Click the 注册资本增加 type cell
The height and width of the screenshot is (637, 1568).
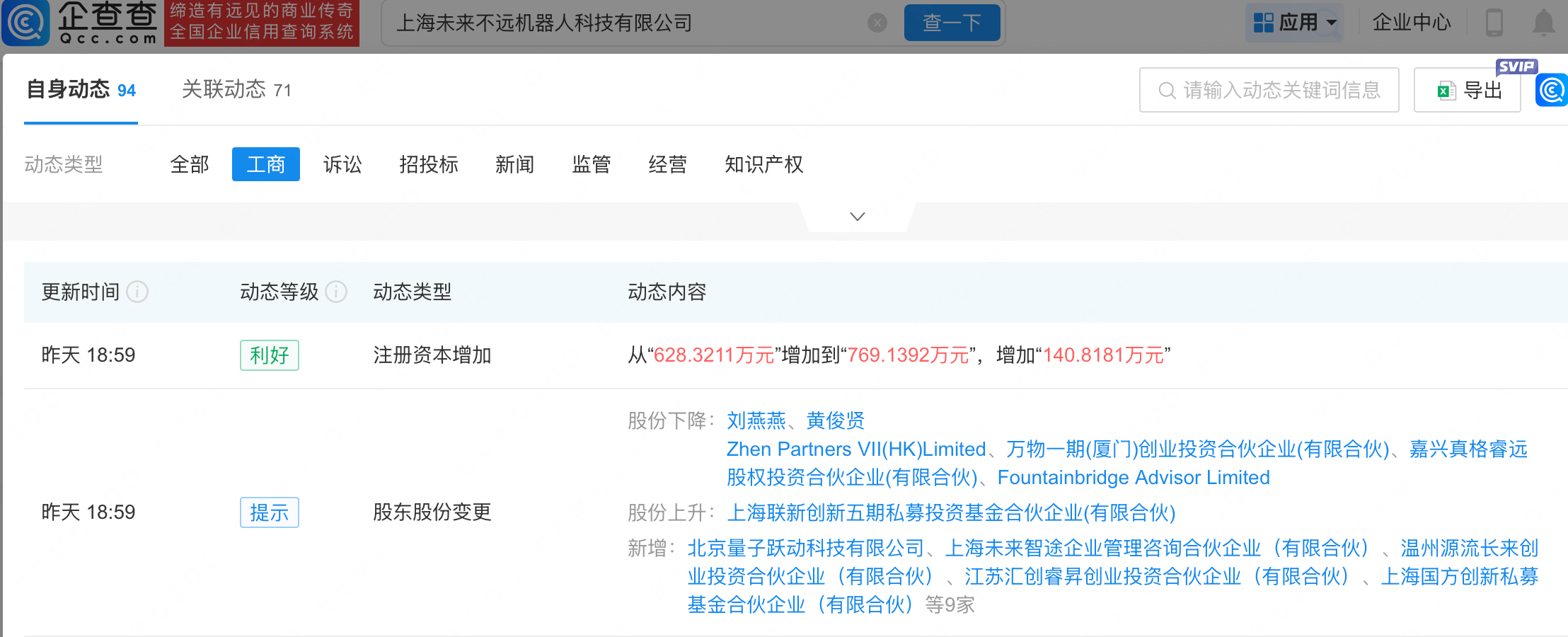coord(432,355)
